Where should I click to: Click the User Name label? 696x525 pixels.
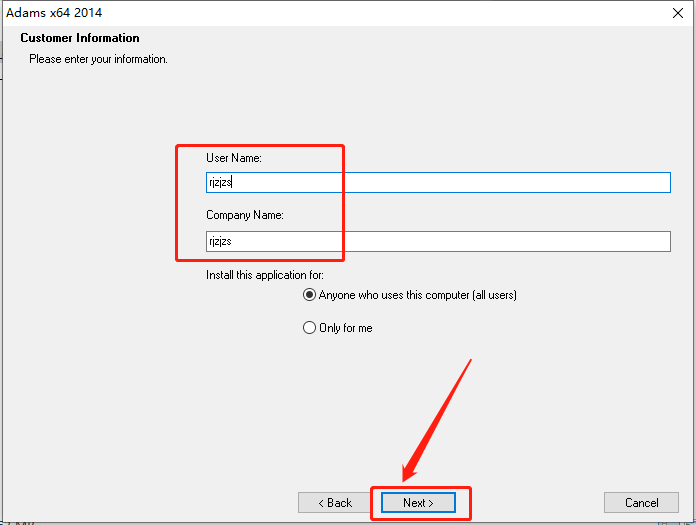coord(234,158)
